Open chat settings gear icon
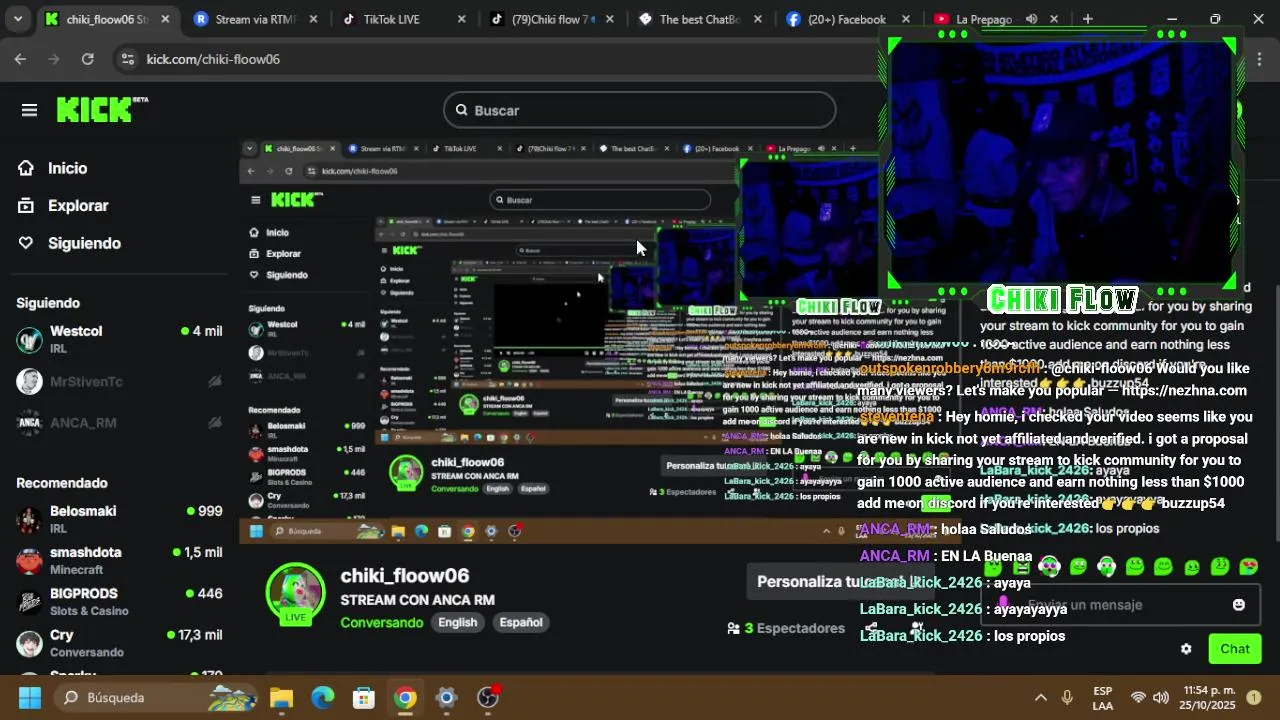 pos(1186,649)
